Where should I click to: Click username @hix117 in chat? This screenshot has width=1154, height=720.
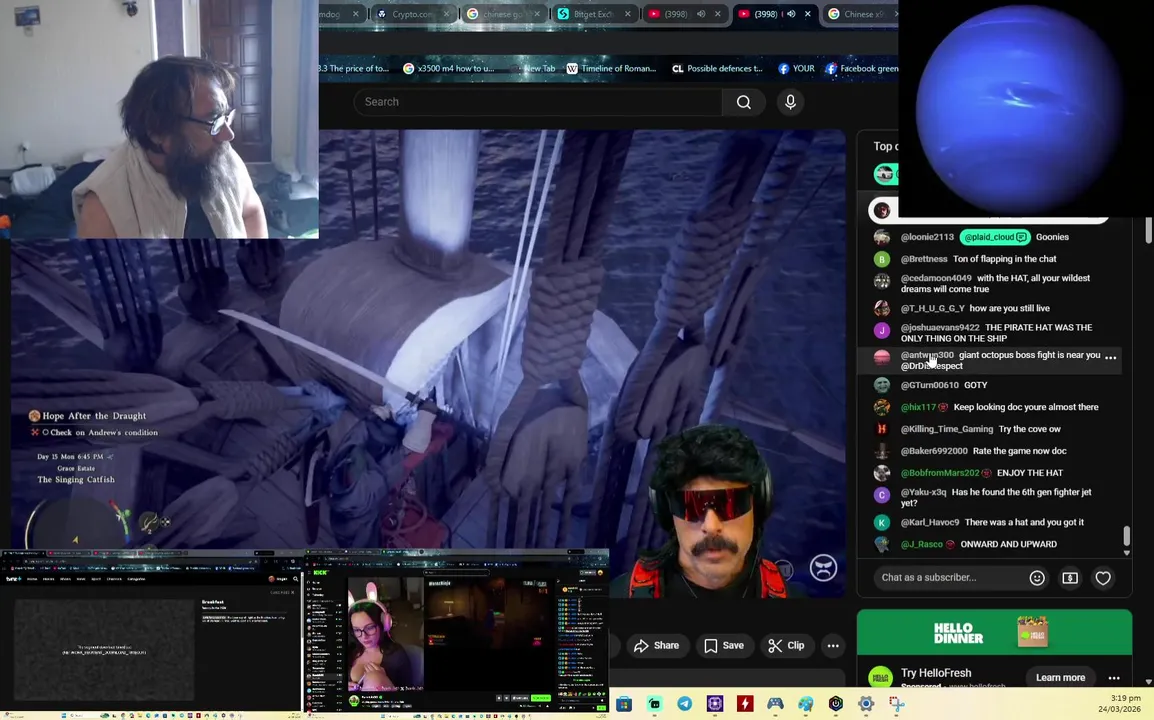click(918, 407)
